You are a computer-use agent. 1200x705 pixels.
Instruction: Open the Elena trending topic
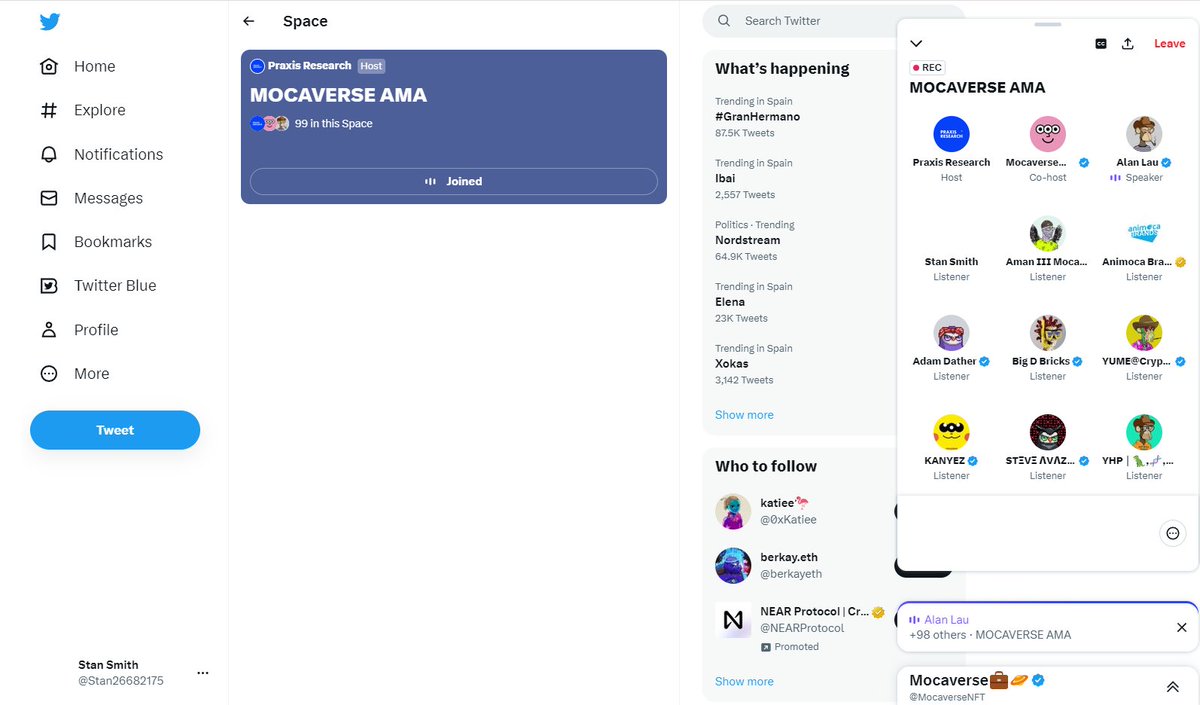[730, 302]
